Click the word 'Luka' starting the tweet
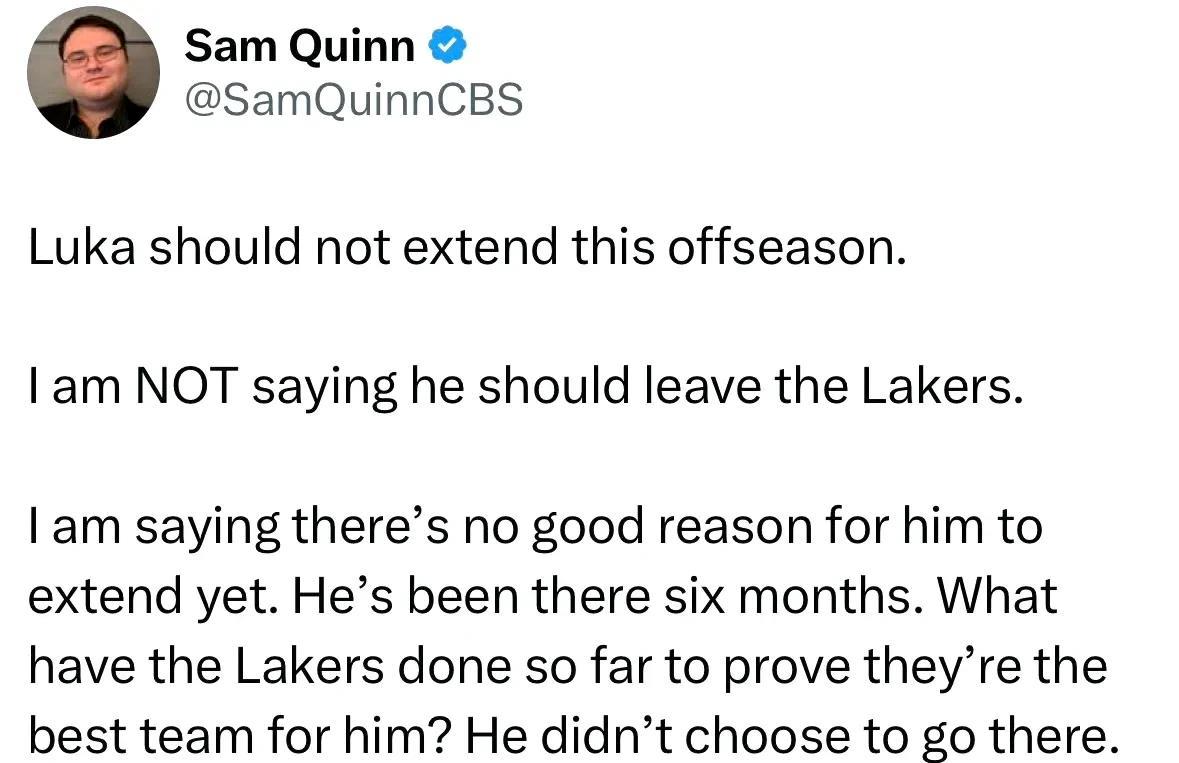 click(x=82, y=247)
